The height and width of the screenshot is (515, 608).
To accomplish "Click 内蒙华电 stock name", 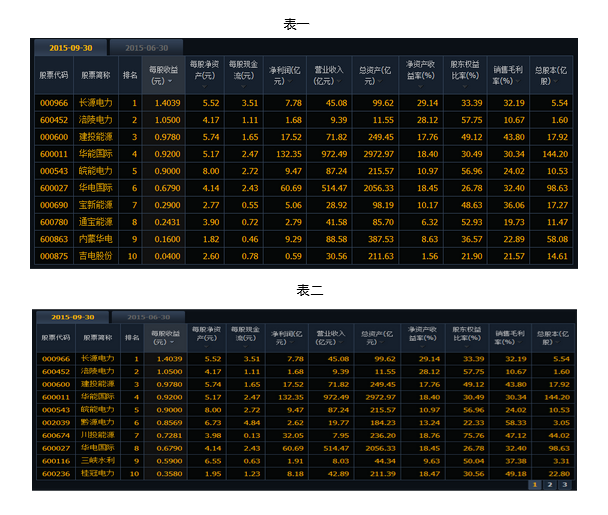I will click(96, 239).
